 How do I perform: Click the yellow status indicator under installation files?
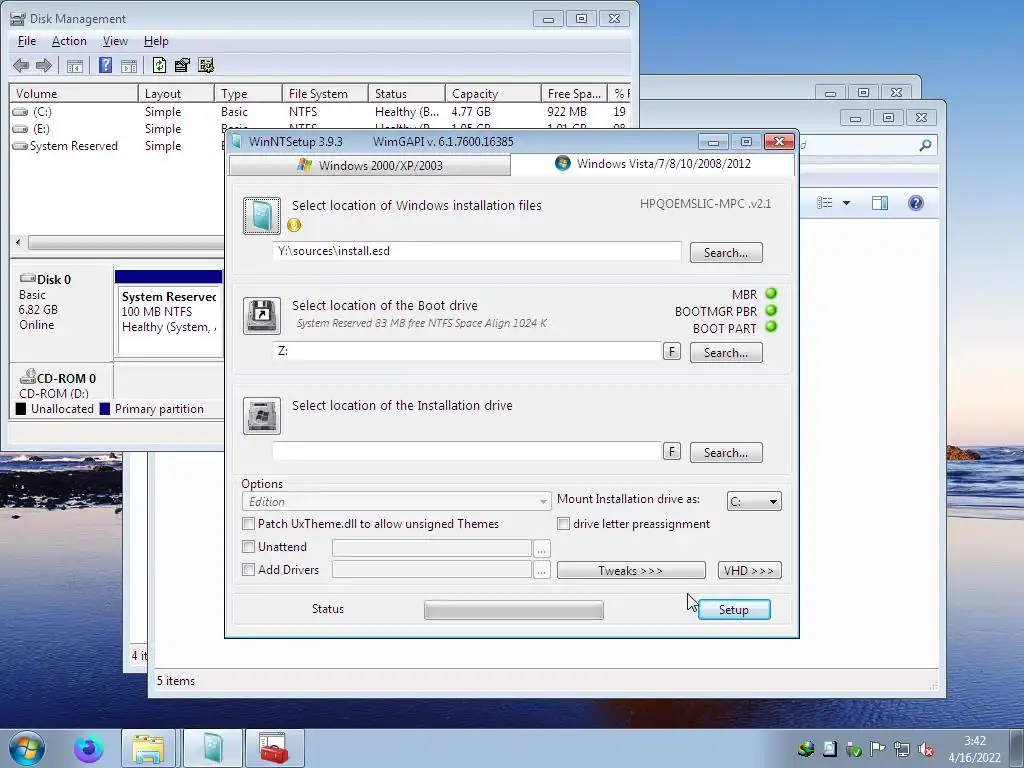[x=294, y=225]
